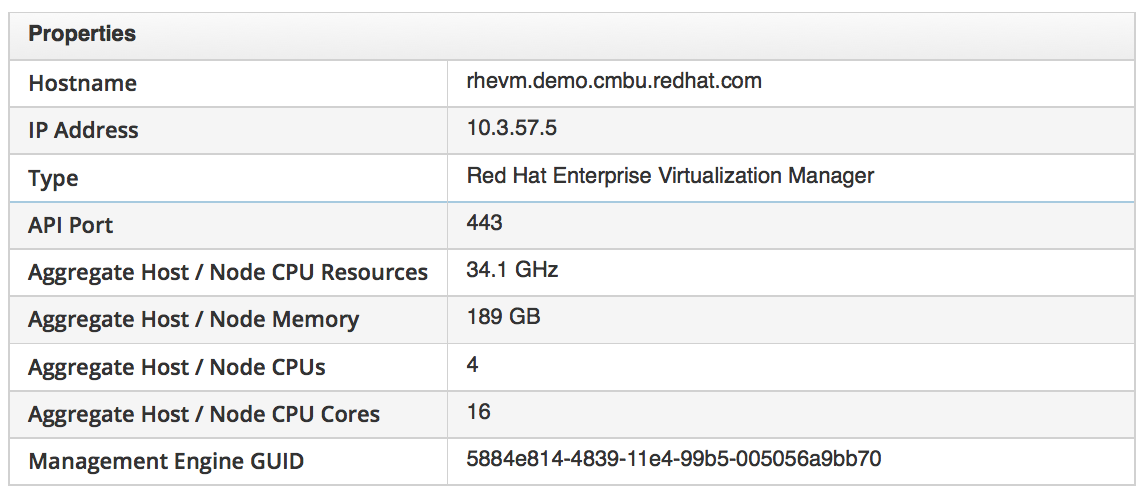Image resolution: width=1146 pixels, height=496 pixels.
Task: Click Aggregate Host / Node CPU Cores label
Action: click(x=204, y=414)
